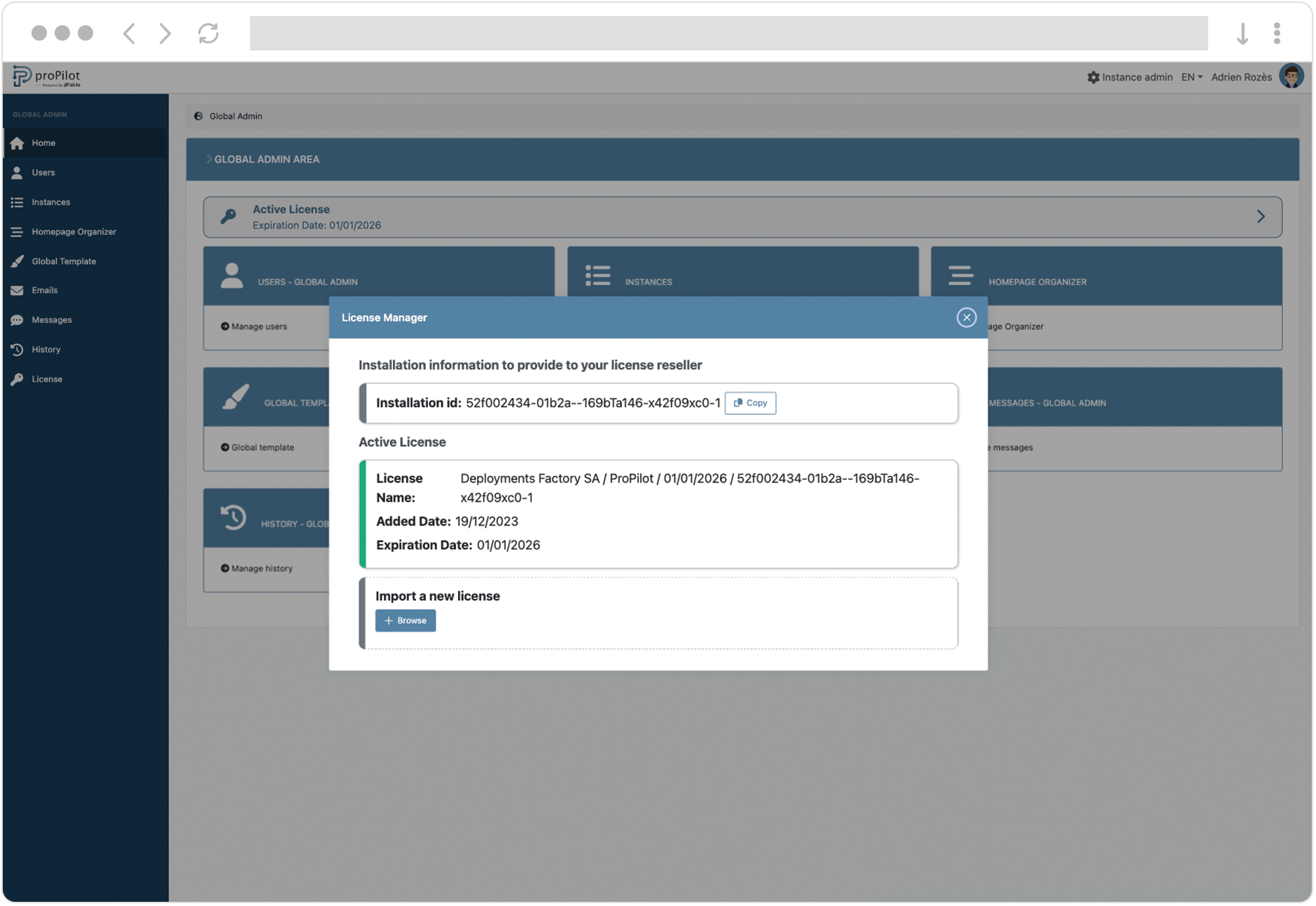Click the Instances list icon in sidebar
This screenshot has width=1316, height=906.
point(18,203)
